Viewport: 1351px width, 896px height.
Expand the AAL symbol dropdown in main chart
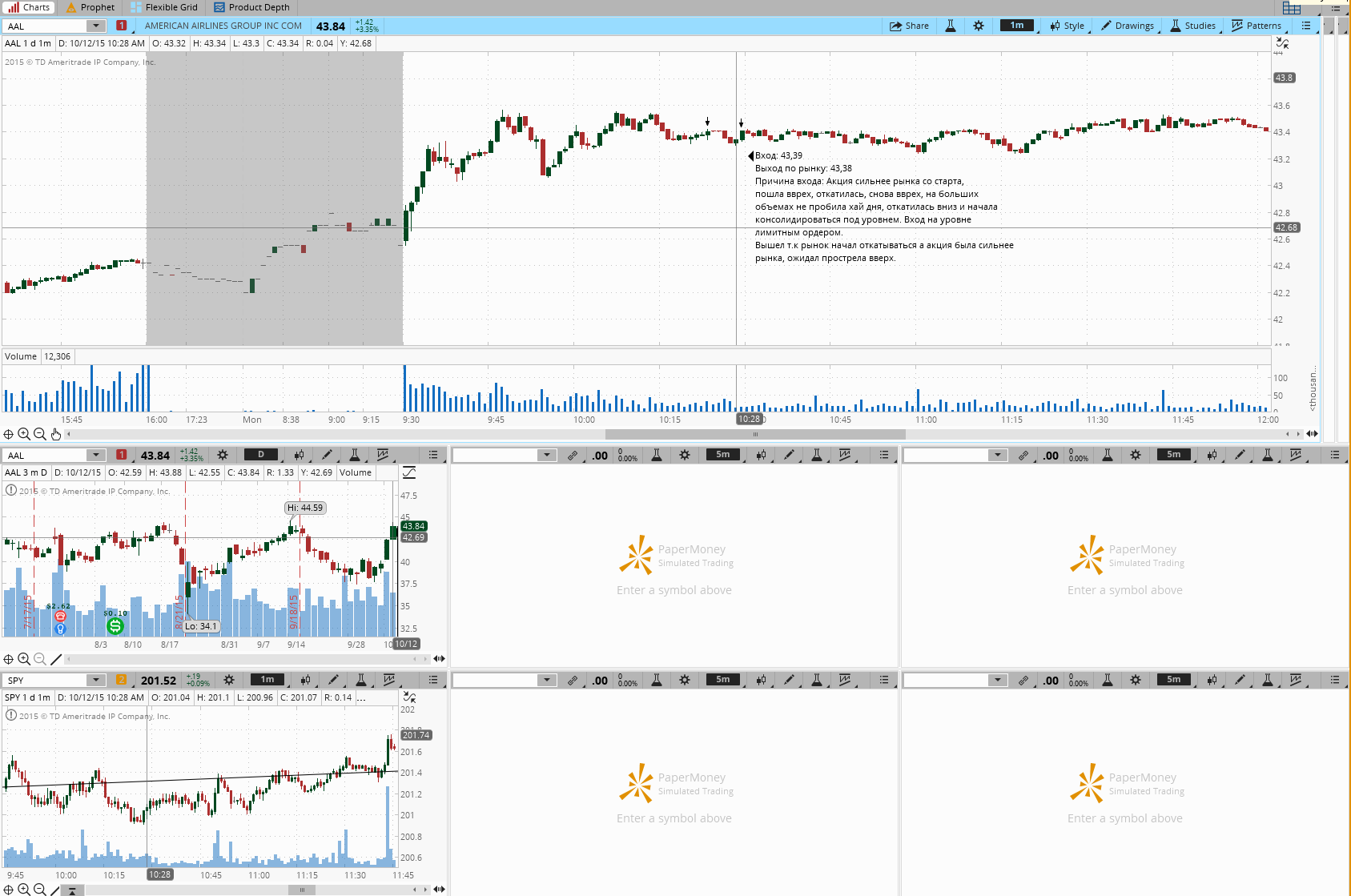pos(95,26)
